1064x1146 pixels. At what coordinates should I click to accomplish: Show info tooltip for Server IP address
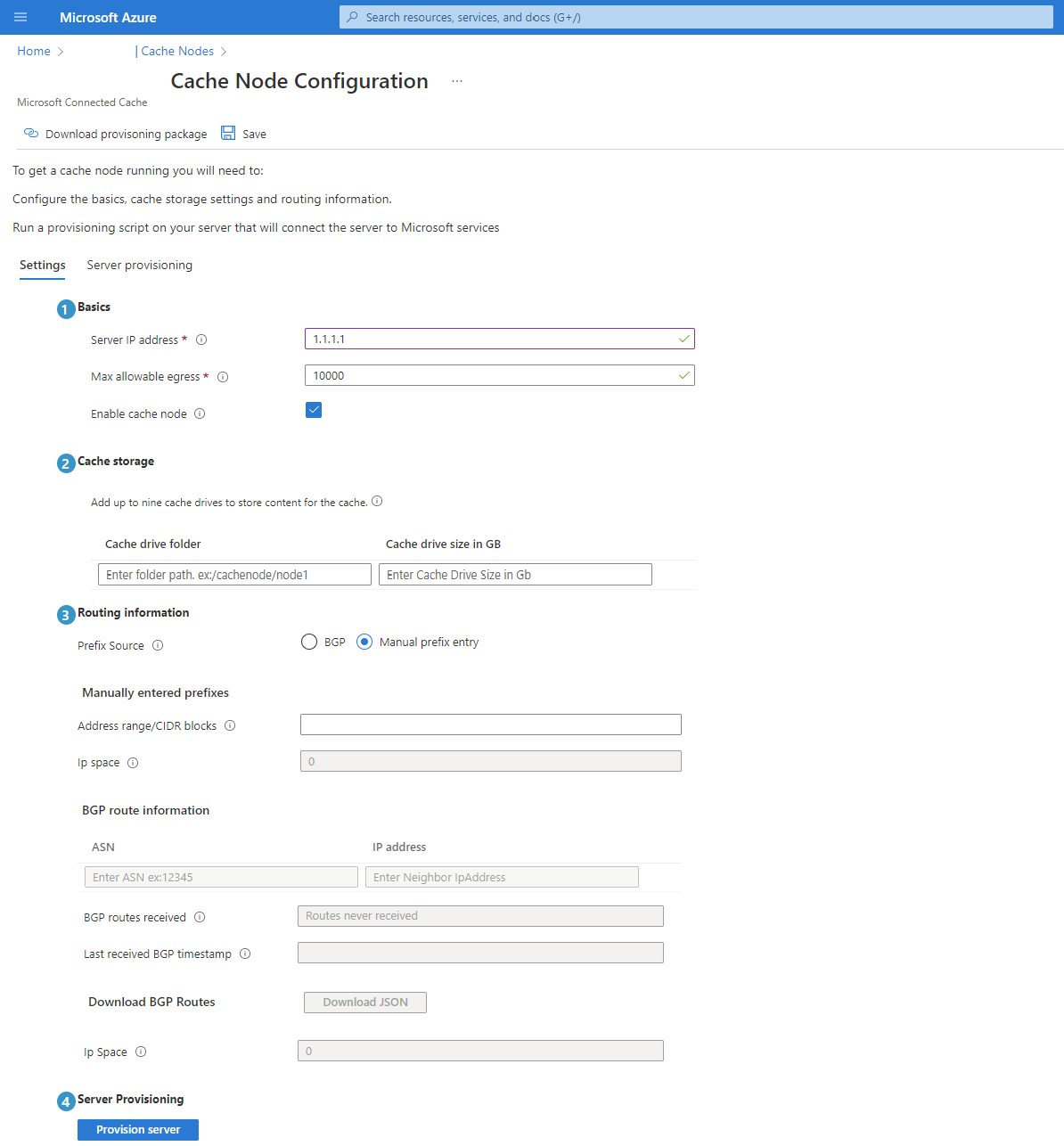click(201, 340)
